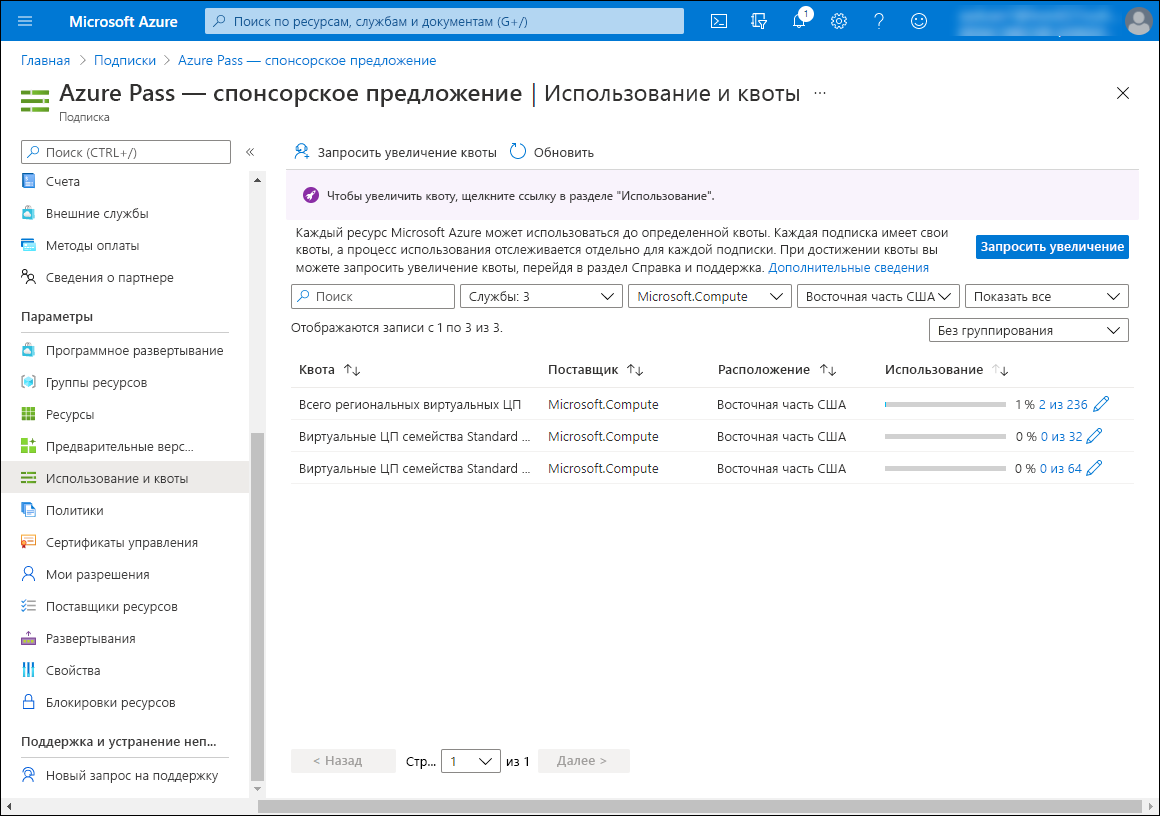1160x816 pixels.
Task: Edit quota pencil for 0 из 64 row
Action: 1094,468
